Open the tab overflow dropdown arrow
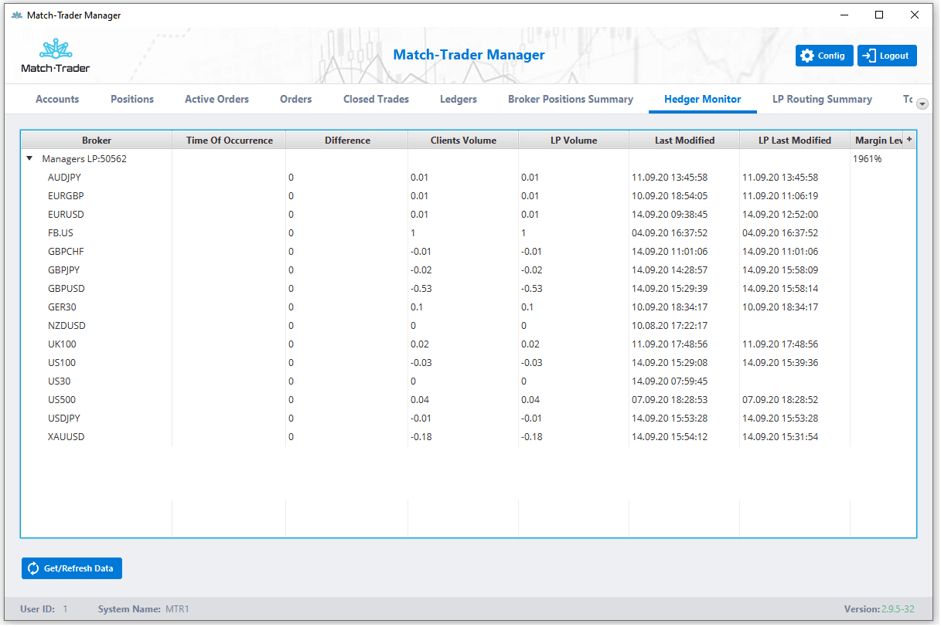The height and width of the screenshot is (627, 941). 922,104
